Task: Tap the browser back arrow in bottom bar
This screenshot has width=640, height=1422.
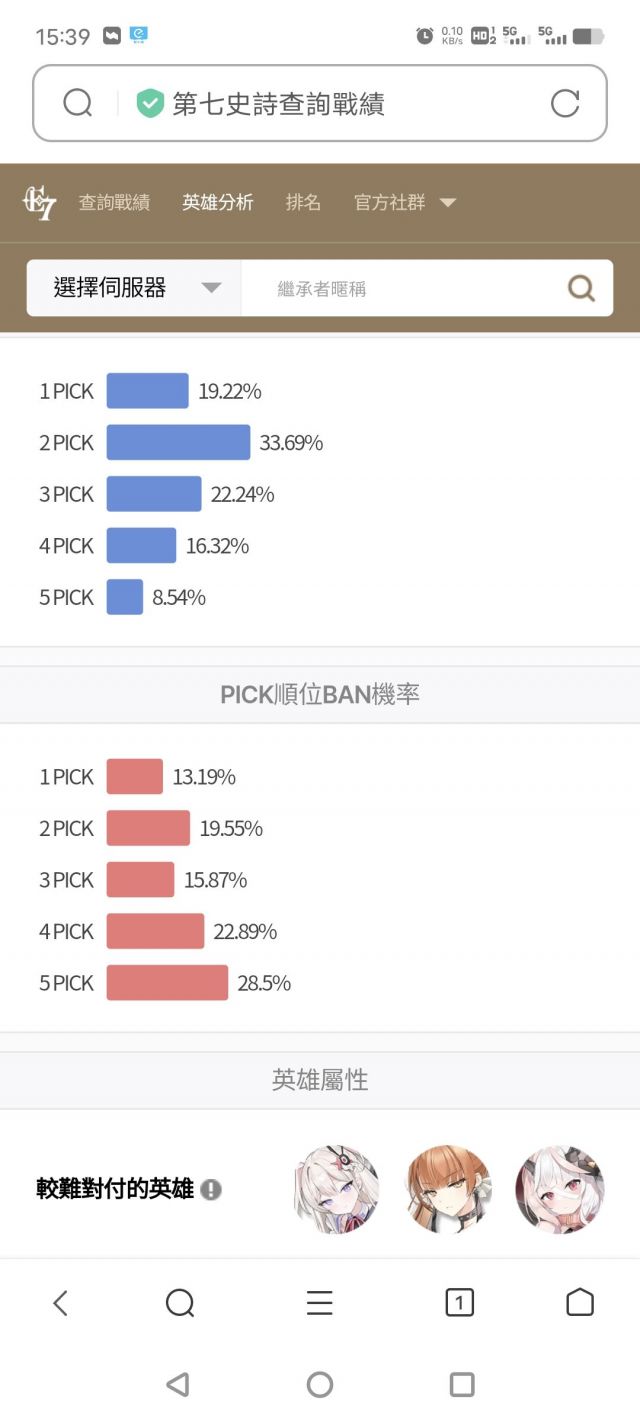Action: [60, 1302]
